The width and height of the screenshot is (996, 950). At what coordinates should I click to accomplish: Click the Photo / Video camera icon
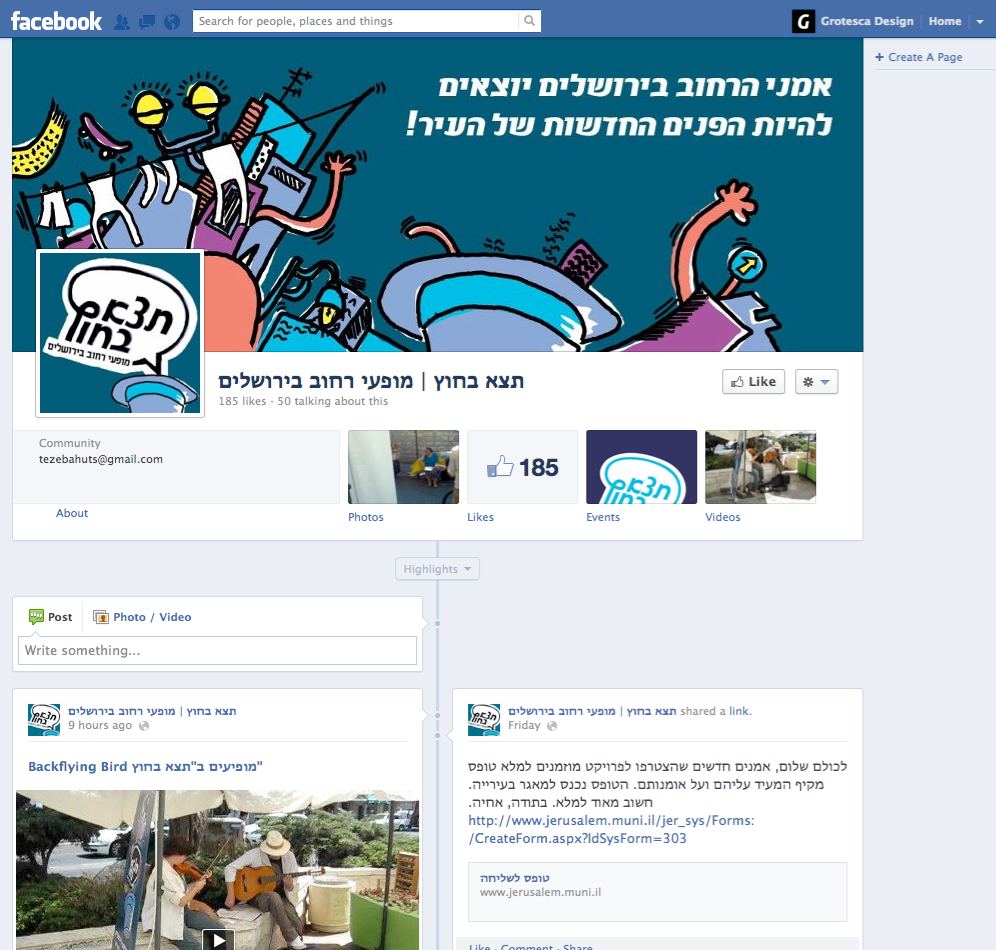[101, 617]
